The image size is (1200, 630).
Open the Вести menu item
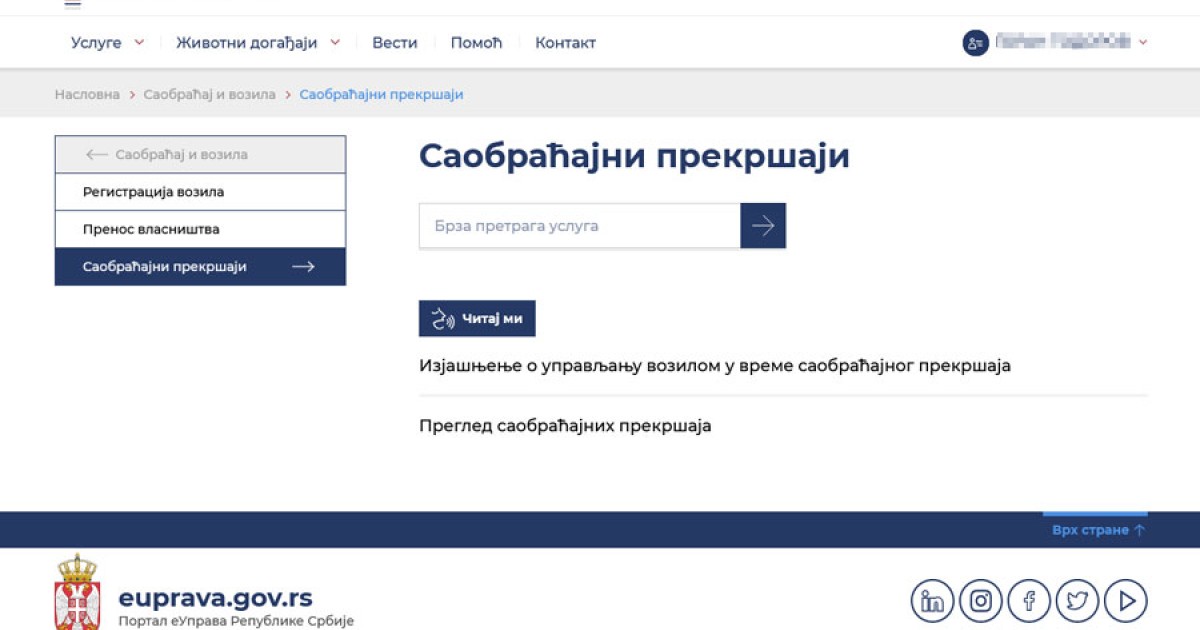point(394,43)
